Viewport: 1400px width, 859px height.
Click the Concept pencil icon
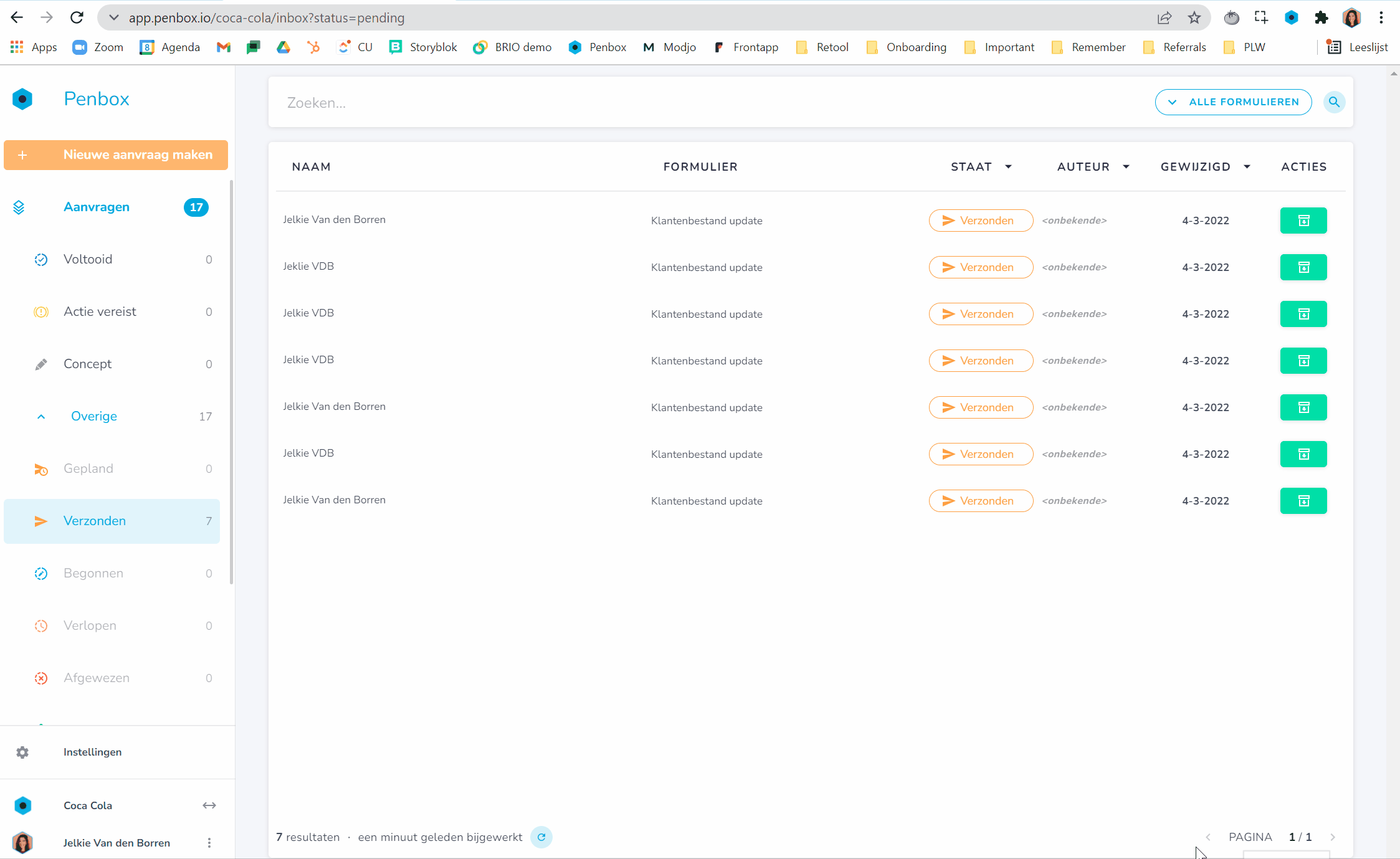pos(40,363)
